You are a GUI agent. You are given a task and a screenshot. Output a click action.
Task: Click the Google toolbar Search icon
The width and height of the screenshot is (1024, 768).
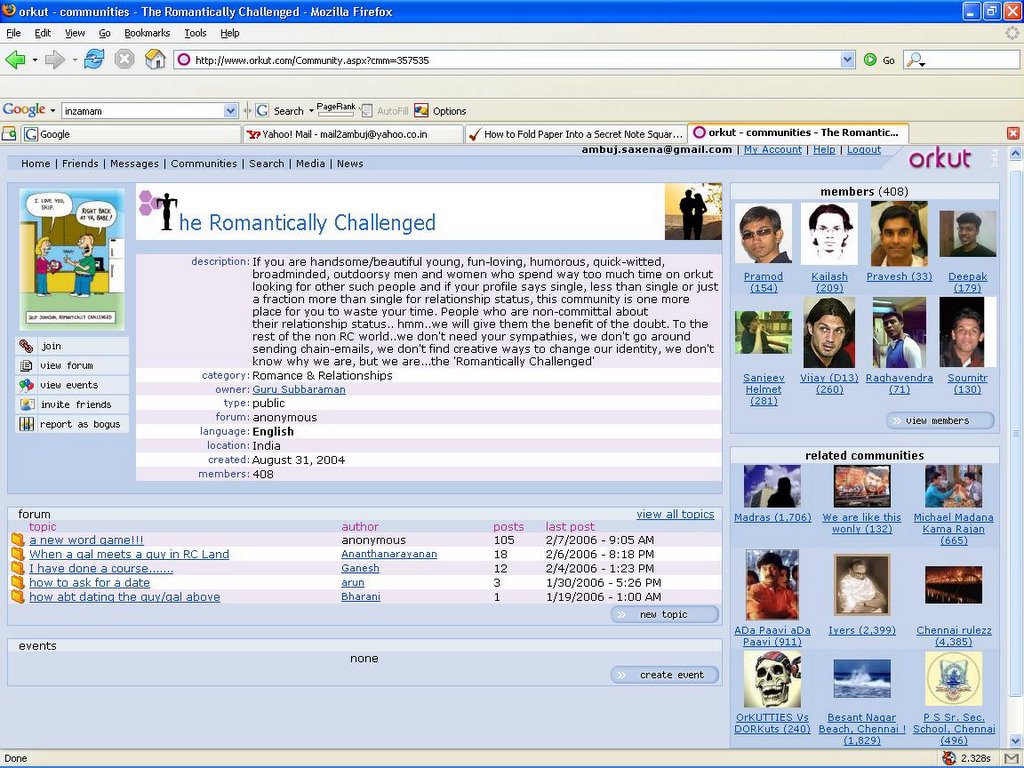[262, 110]
